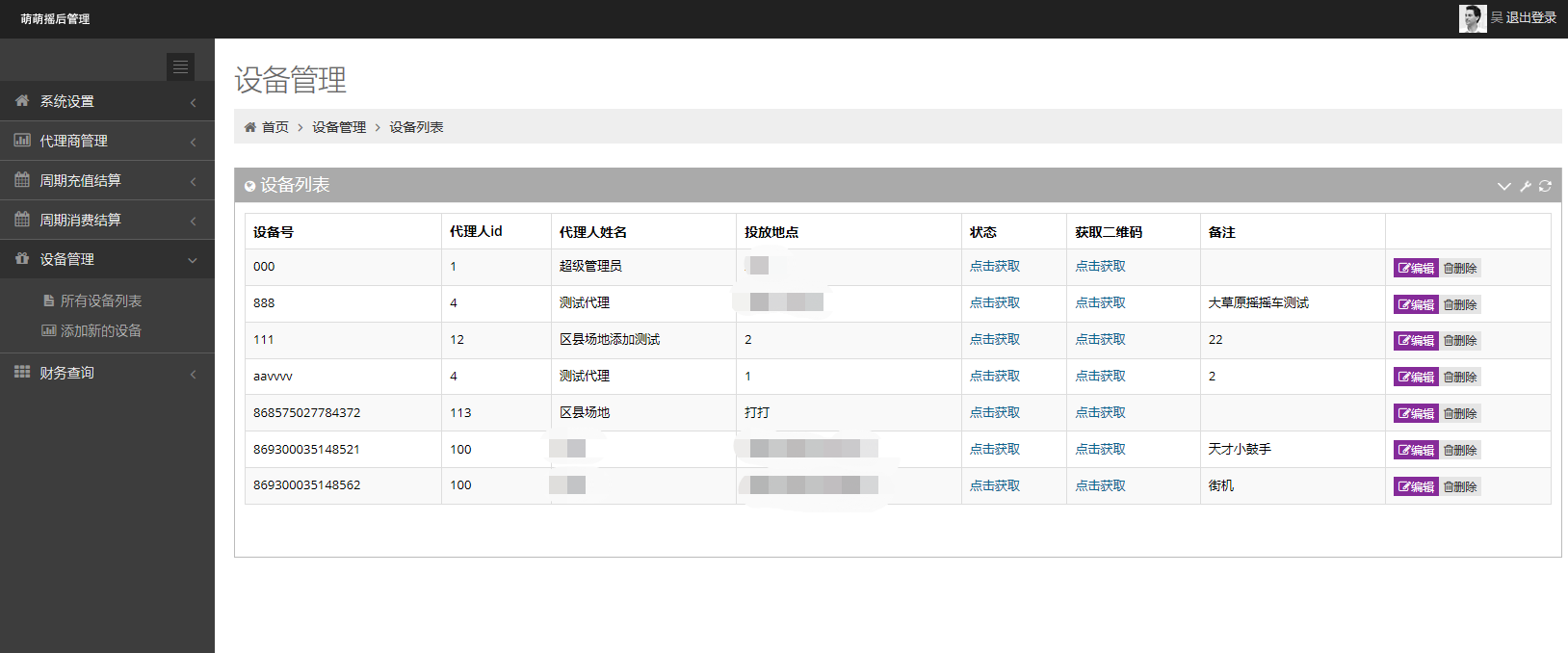Image resolution: width=1568 pixels, height=653 pixels.
Task: Click 设备管理 in breadcrumb
Action: [339, 127]
